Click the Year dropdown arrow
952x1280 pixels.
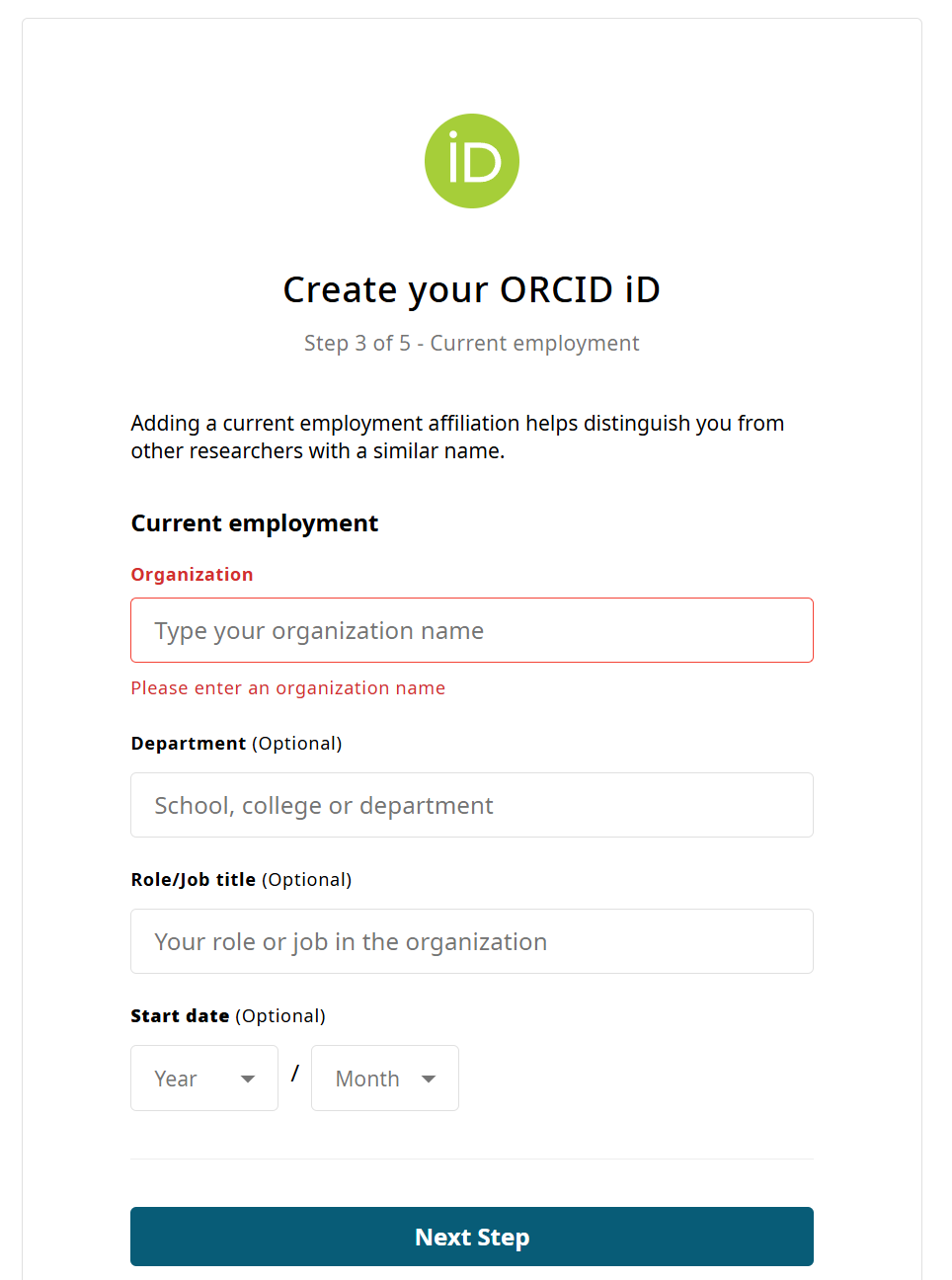point(248,1079)
